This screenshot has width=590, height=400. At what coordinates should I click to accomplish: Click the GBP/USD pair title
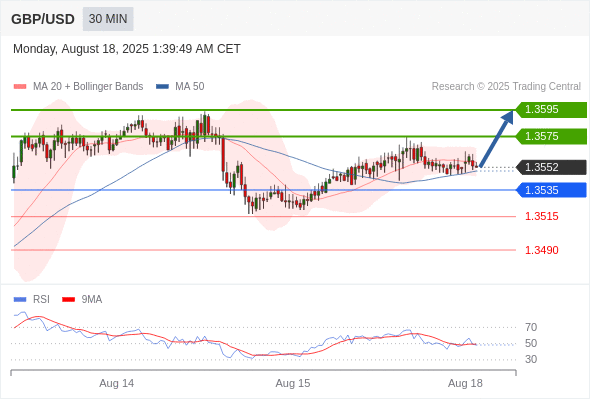click(x=43, y=19)
